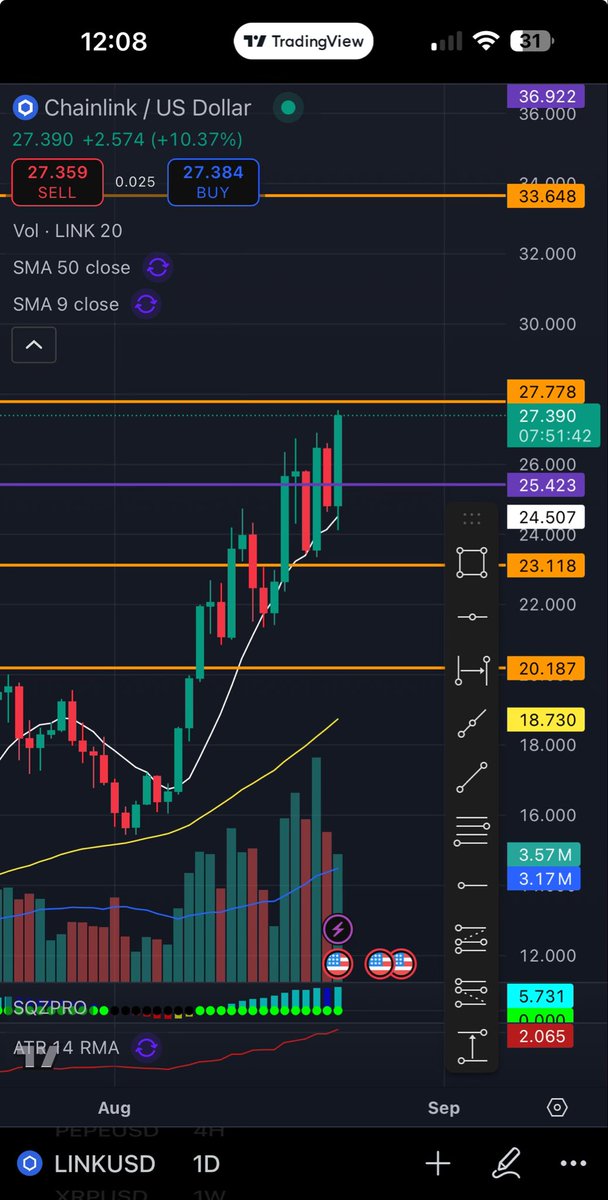Tap Chainlink / US Dollar title

pyautogui.click(x=147, y=107)
